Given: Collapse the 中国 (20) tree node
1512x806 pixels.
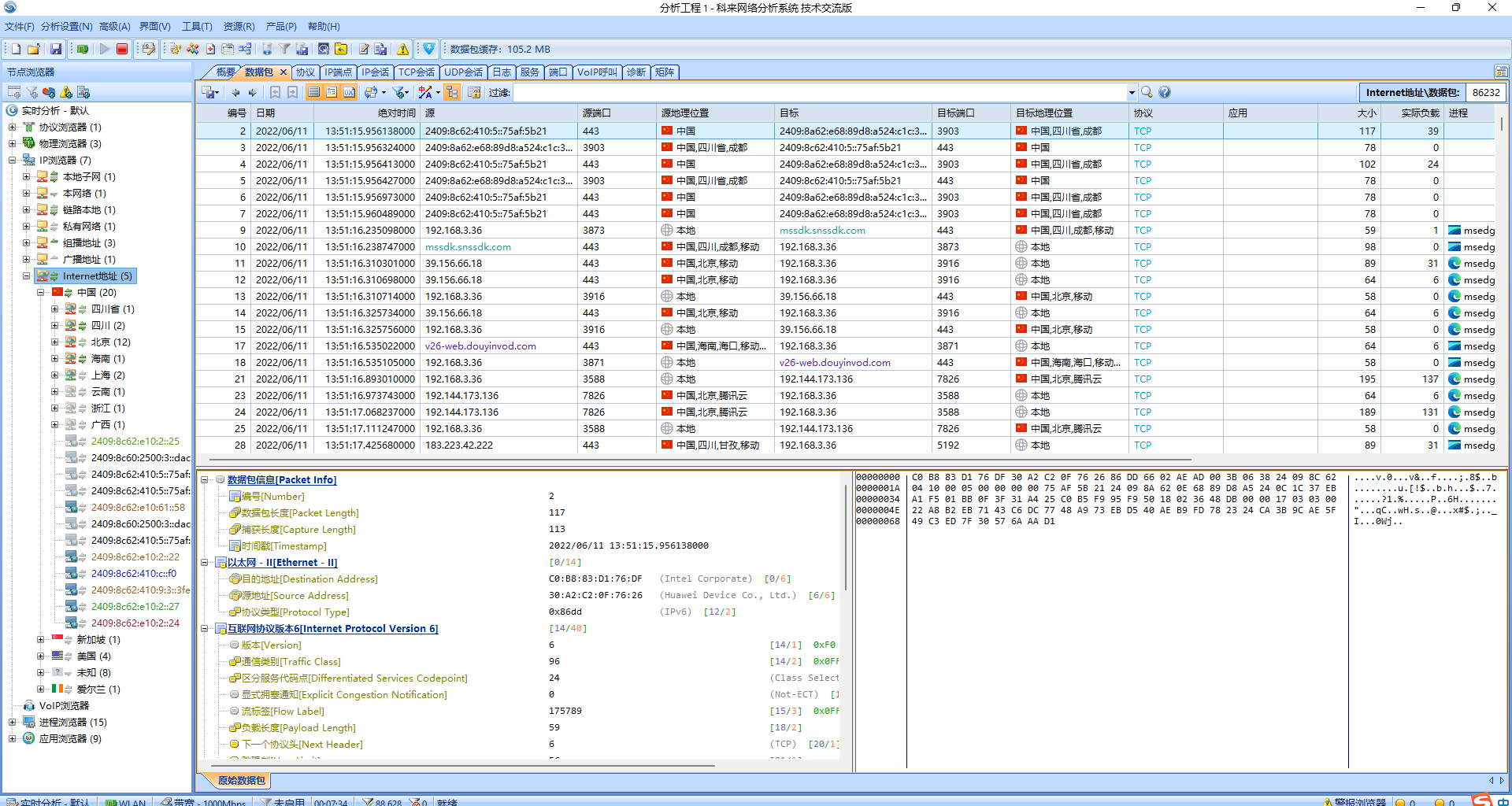Looking at the screenshot, I should (x=41, y=293).
